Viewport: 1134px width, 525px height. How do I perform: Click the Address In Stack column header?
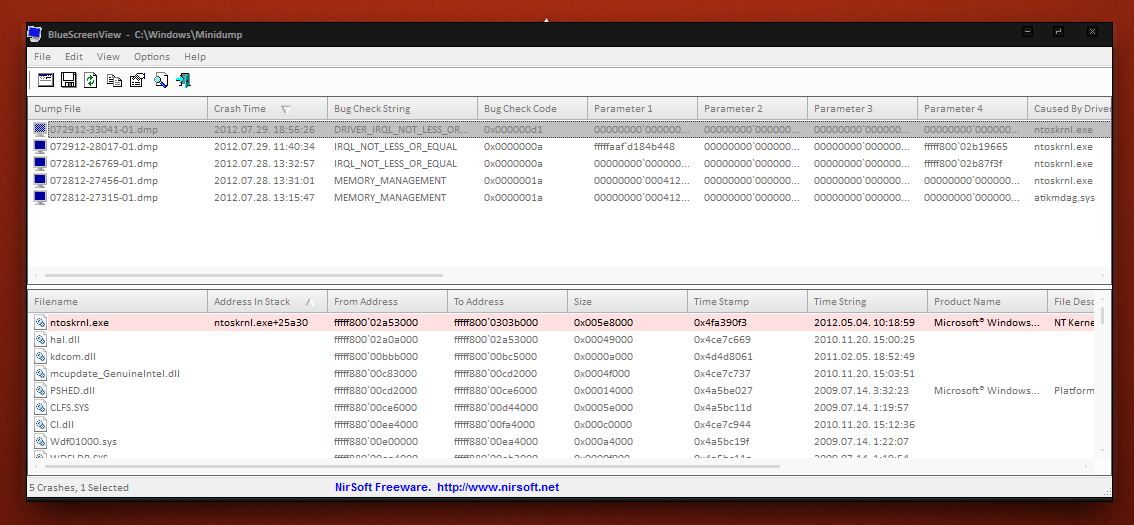tap(268, 302)
